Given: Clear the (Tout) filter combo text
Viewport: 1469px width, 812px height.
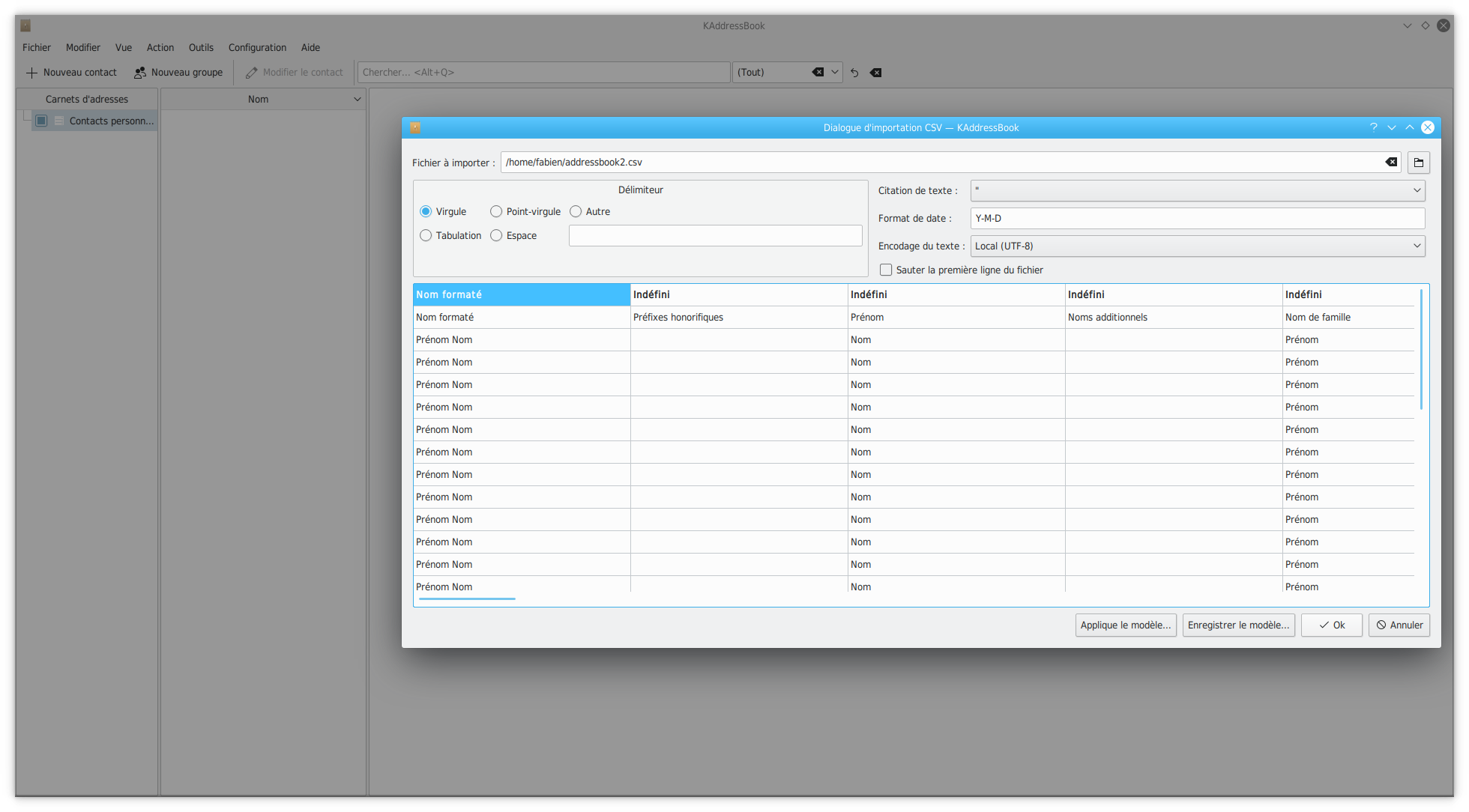Looking at the screenshot, I should click(x=818, y=72).
